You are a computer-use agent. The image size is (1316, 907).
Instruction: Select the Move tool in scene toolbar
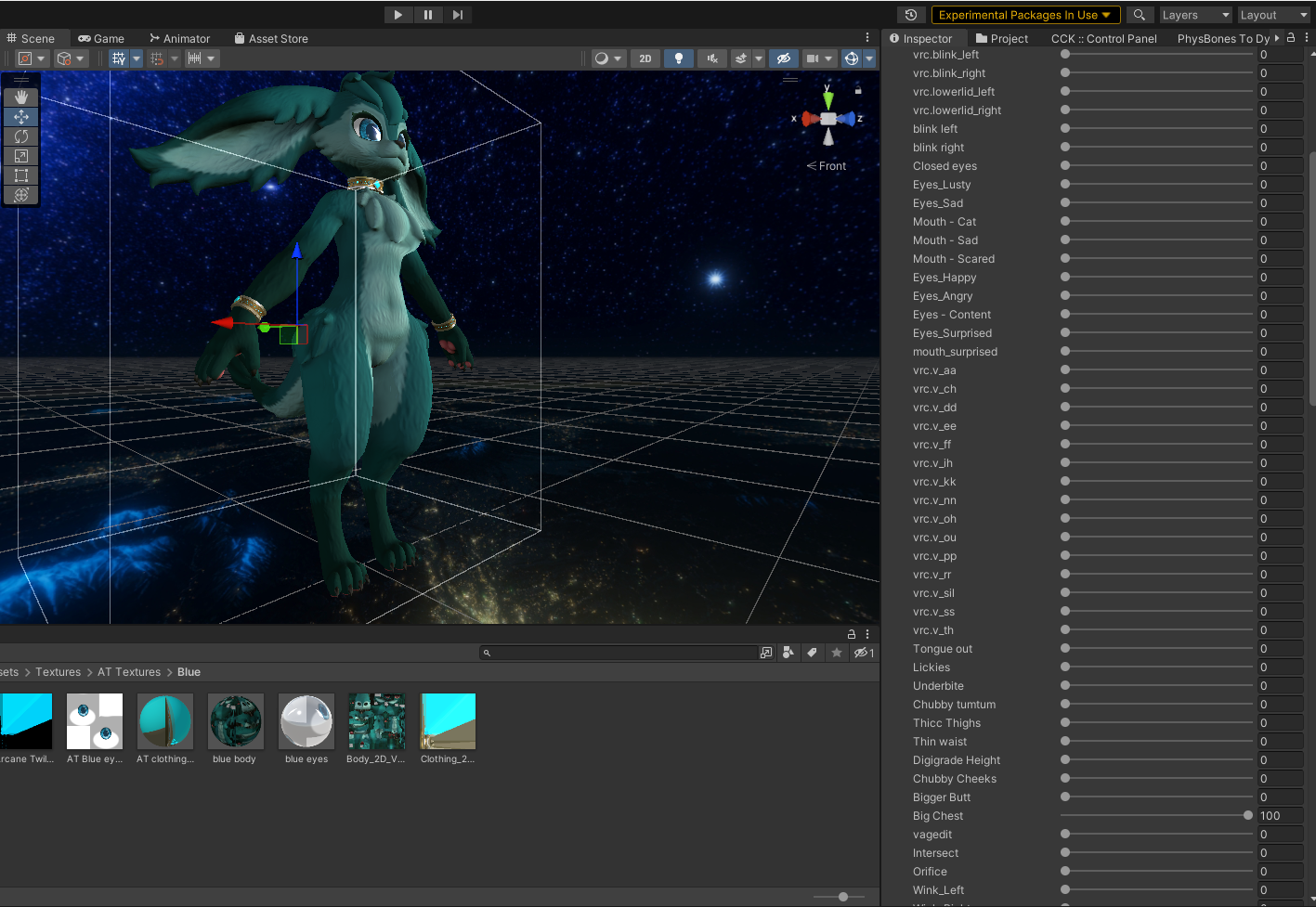(x=21, y=117)
